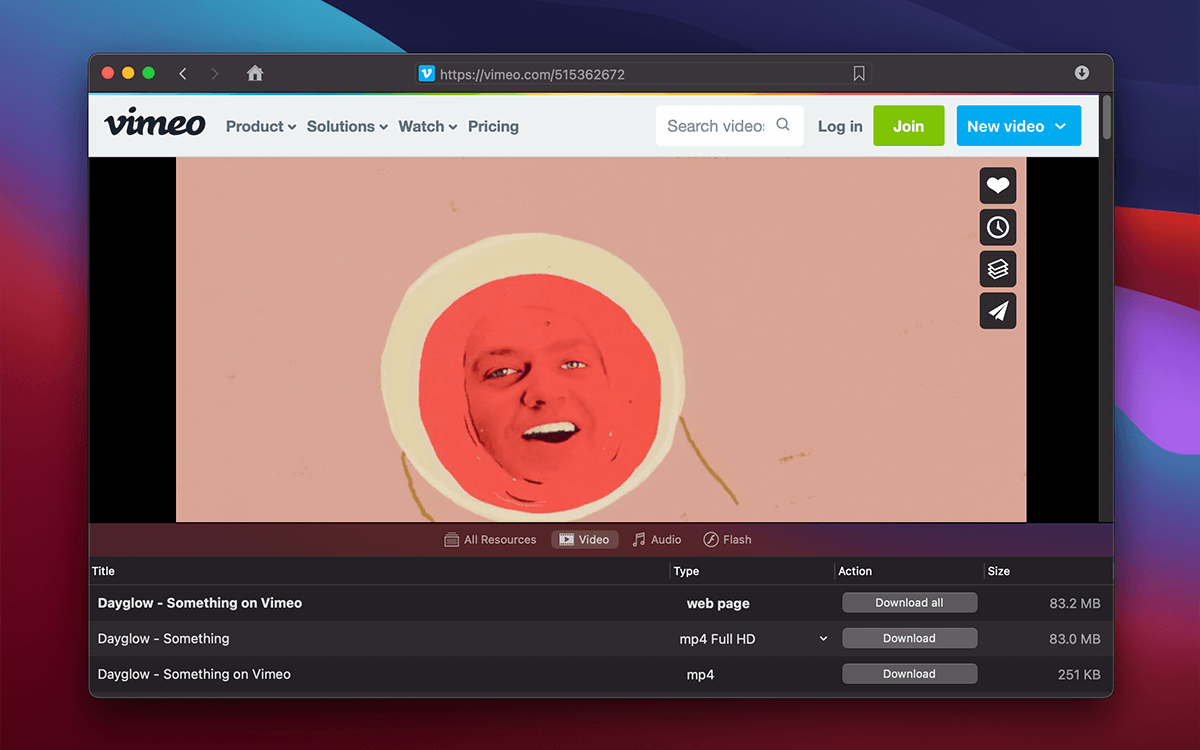Image resolution: width=1200 pixels, height=750 pixels.
Task: Click the "83.2 MB" size value
Action: pyautogui.click(x=1074, y=603)
